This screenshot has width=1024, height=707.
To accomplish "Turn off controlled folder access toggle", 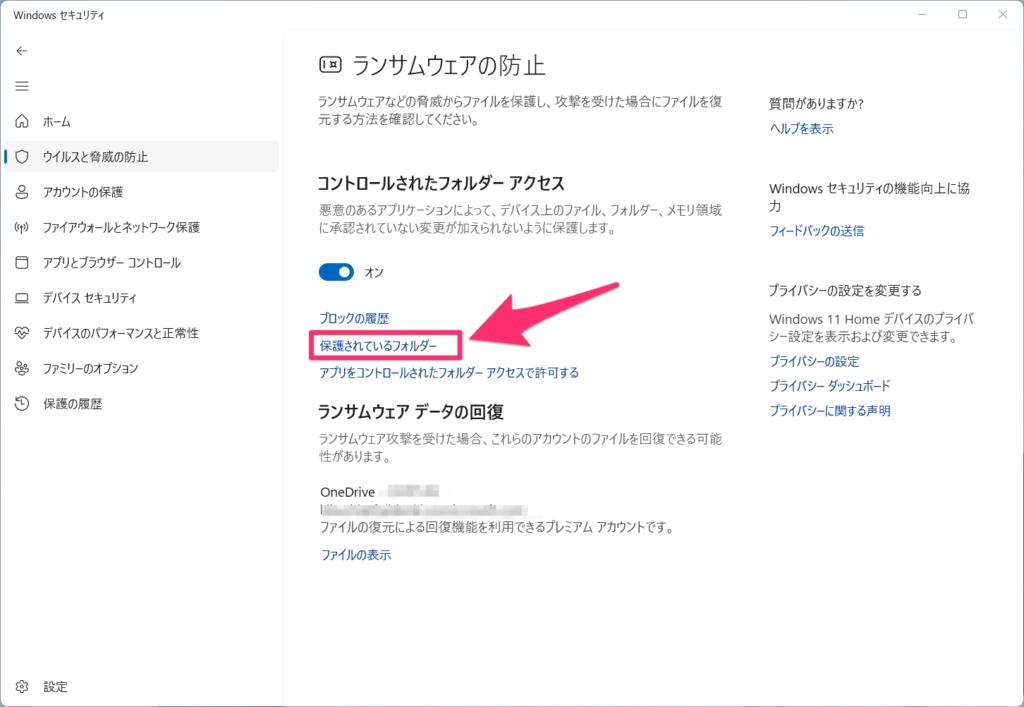I will tap(337, 272).
